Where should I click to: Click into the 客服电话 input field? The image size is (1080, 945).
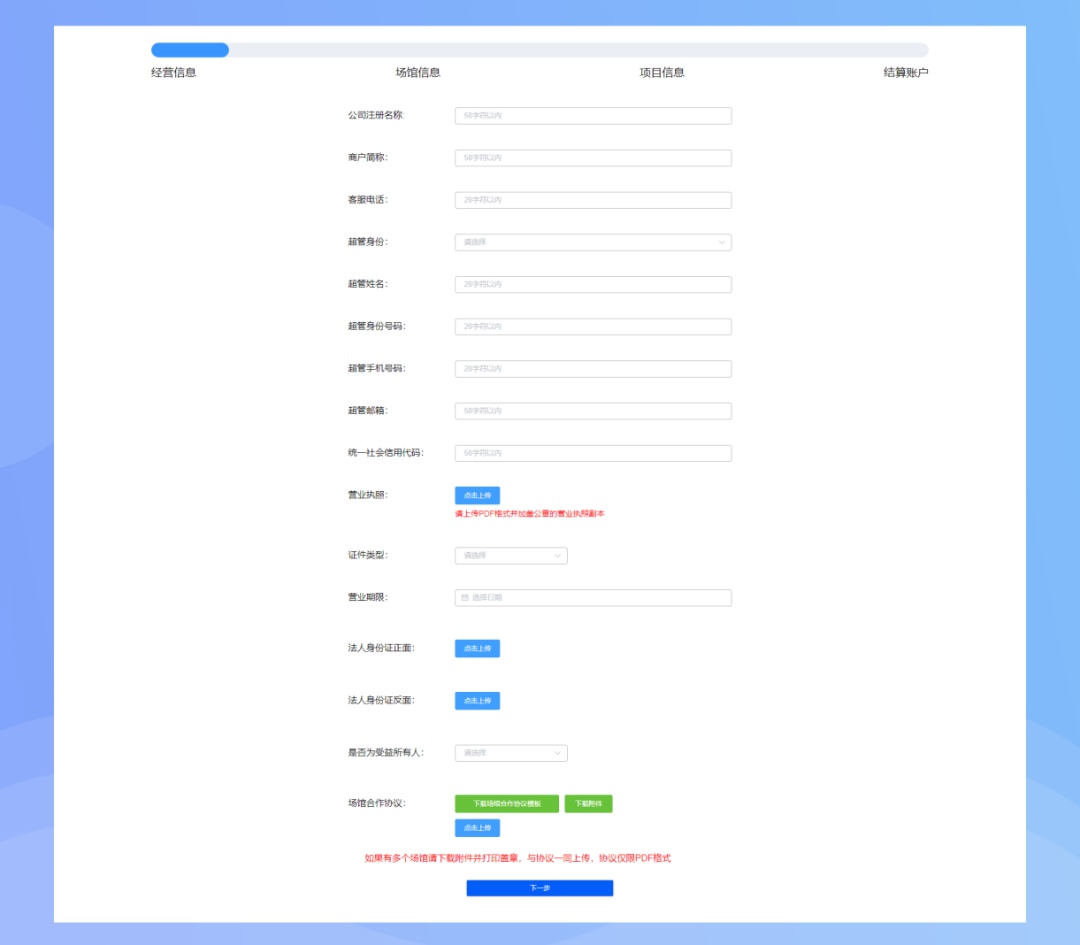(592, 200)
